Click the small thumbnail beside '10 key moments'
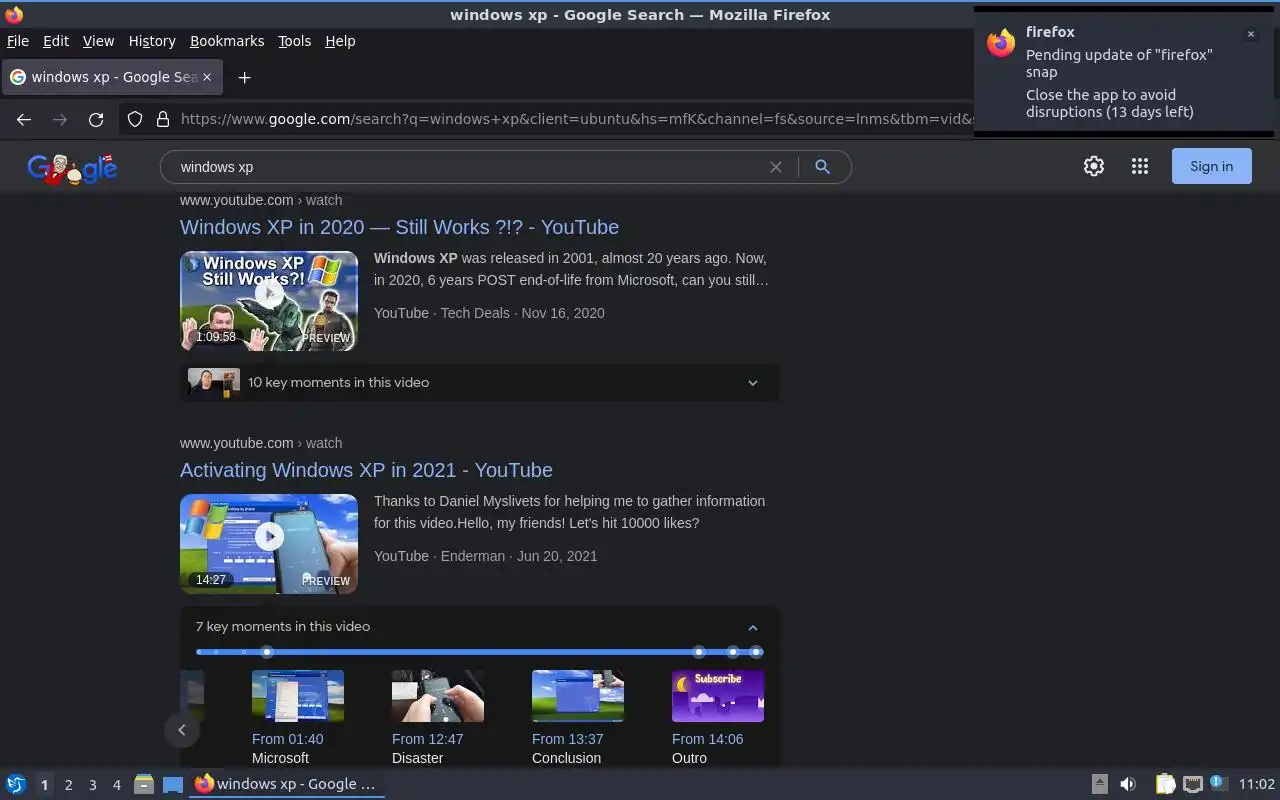Image resolution: width=1280 pixels, height=800 pixels. pos(214,382)
